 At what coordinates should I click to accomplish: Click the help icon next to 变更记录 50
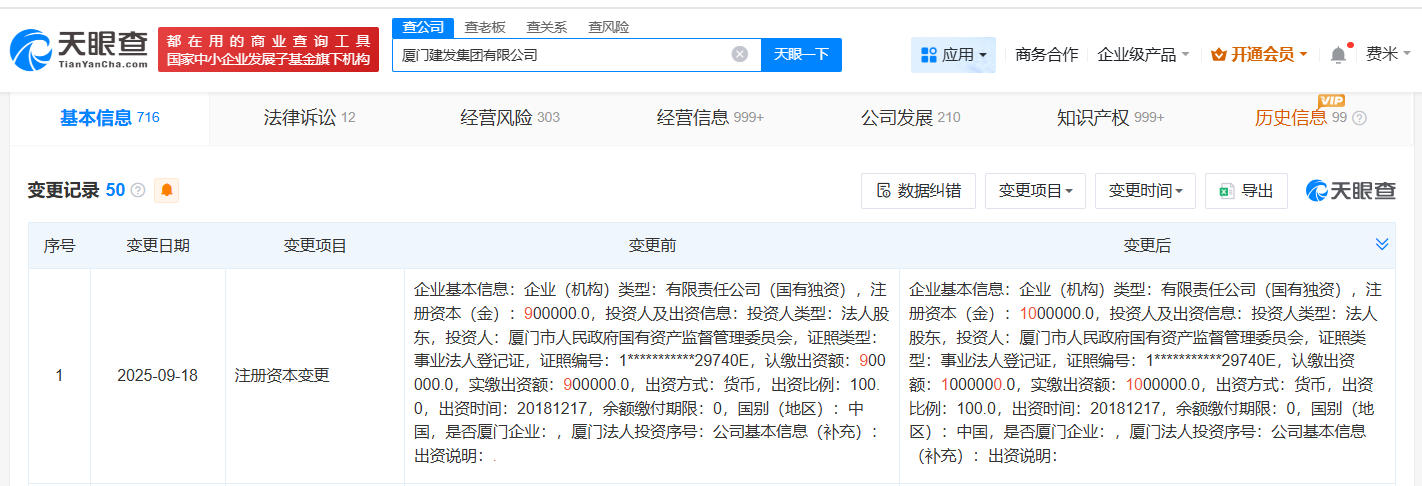(x=138, y=190)
